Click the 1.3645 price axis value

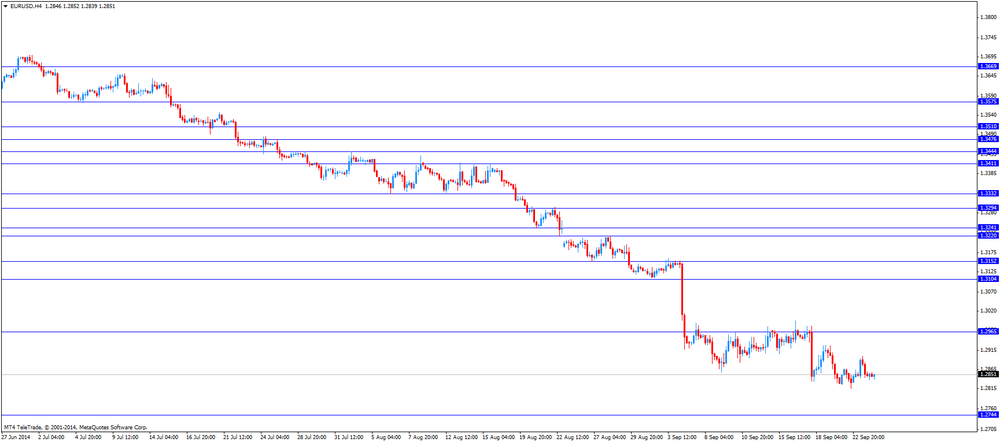pyautogui.click(x=989, y=76)
